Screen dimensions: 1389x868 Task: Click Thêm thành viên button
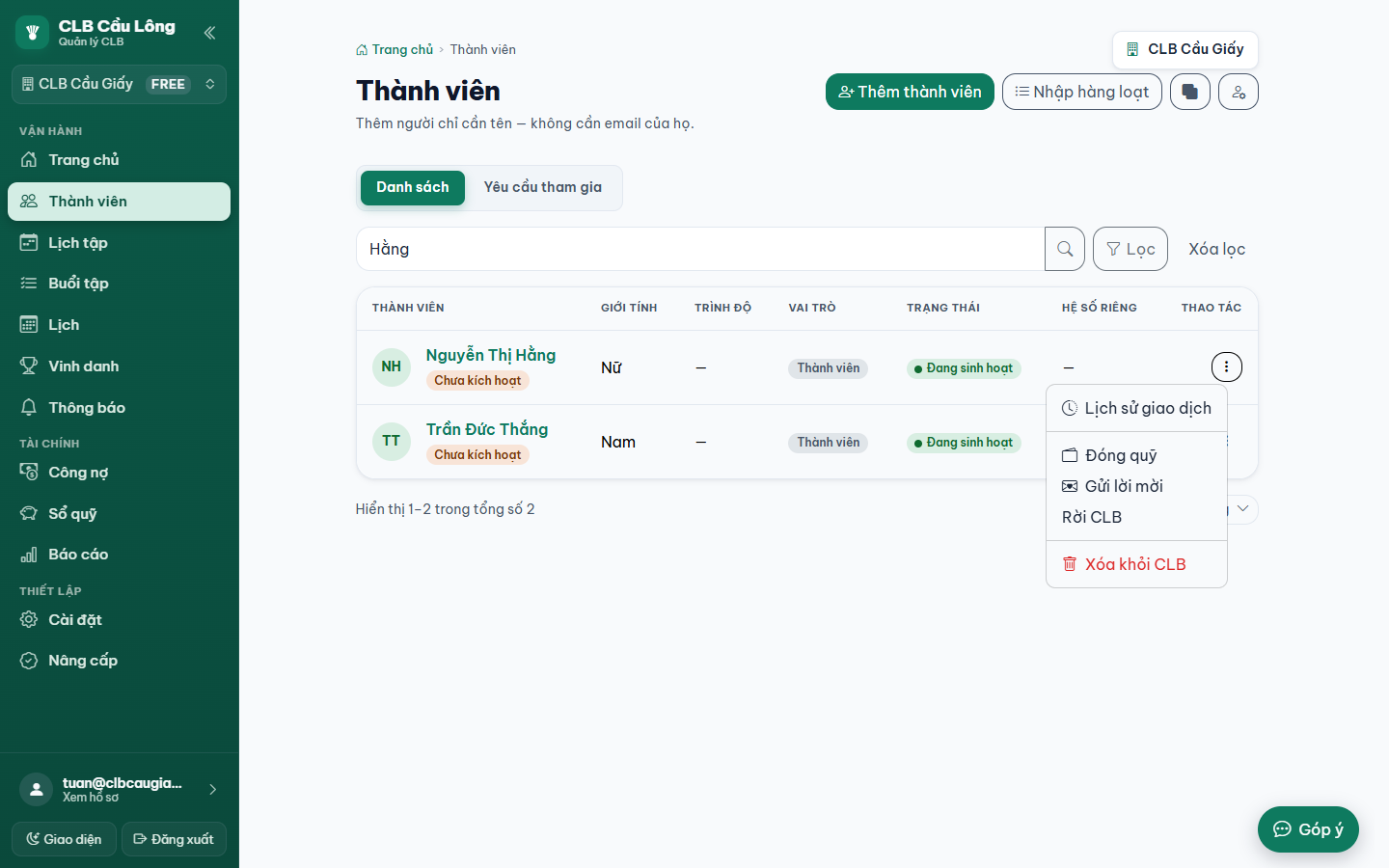pos(910,92)
